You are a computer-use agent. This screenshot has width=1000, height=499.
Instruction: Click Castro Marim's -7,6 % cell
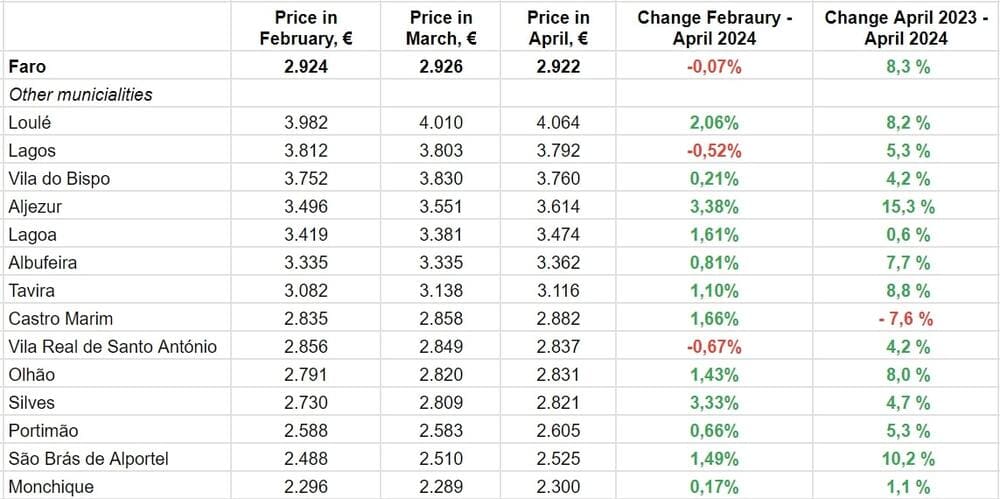[x=905, y=319]
